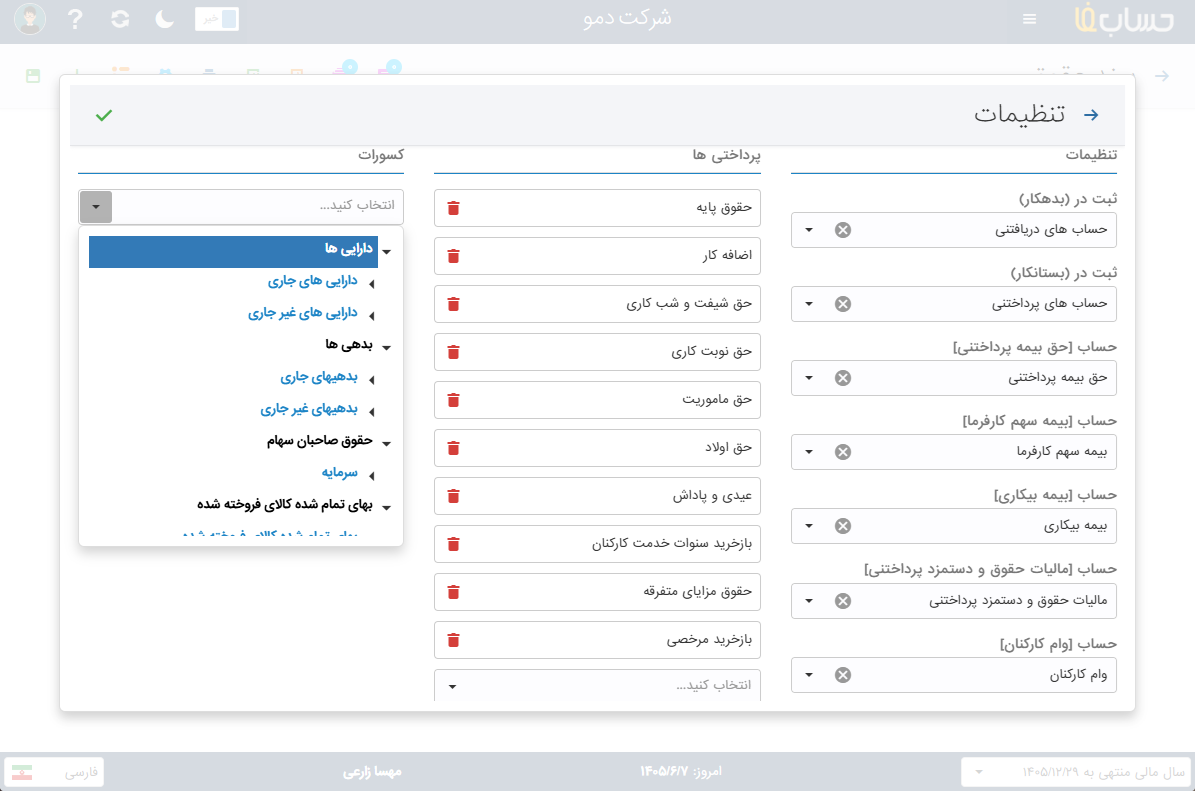Change language using فارسی selector
Image resolution: width=1195 pixels, height=791 pixels.
pos(54,772)
